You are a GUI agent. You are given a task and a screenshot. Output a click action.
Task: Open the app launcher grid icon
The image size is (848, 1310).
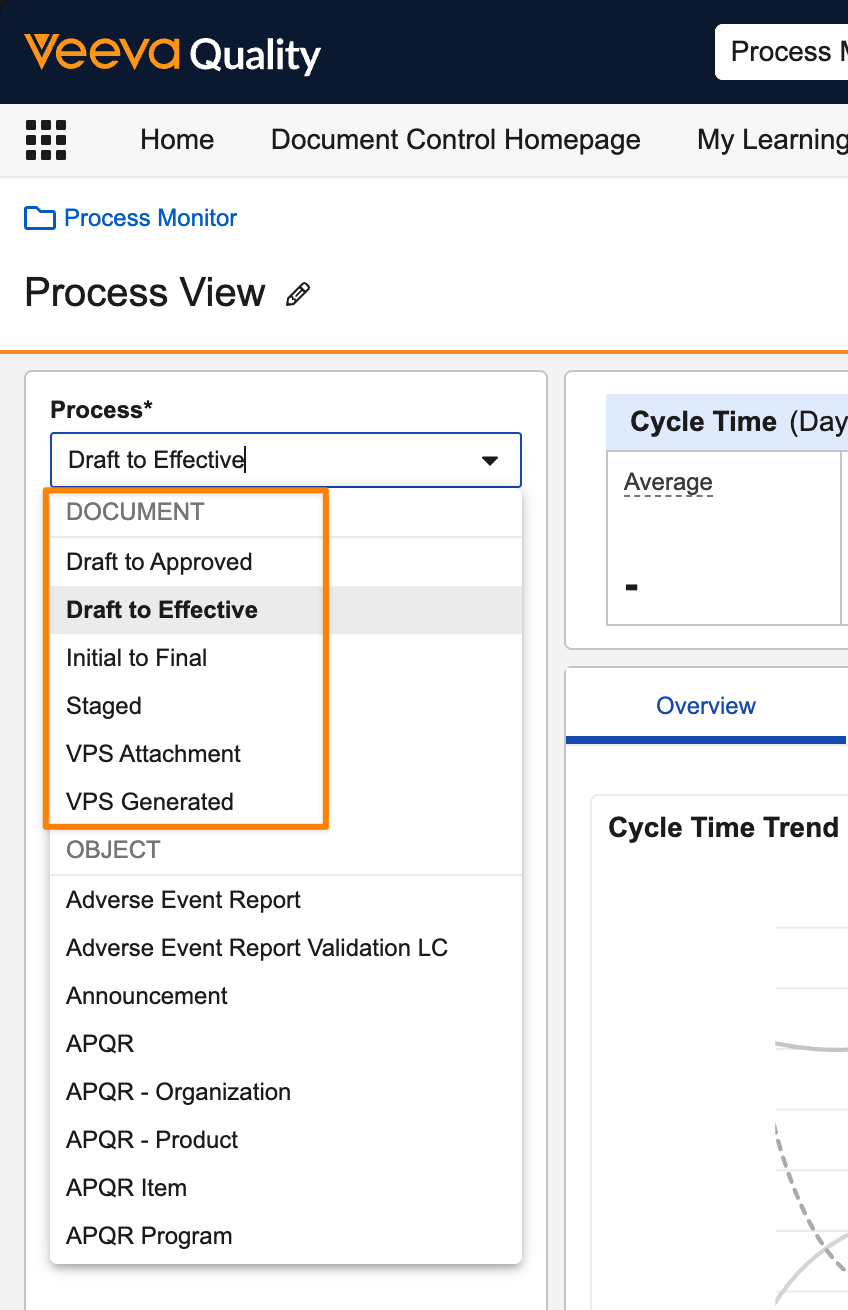tap(46, 140)
